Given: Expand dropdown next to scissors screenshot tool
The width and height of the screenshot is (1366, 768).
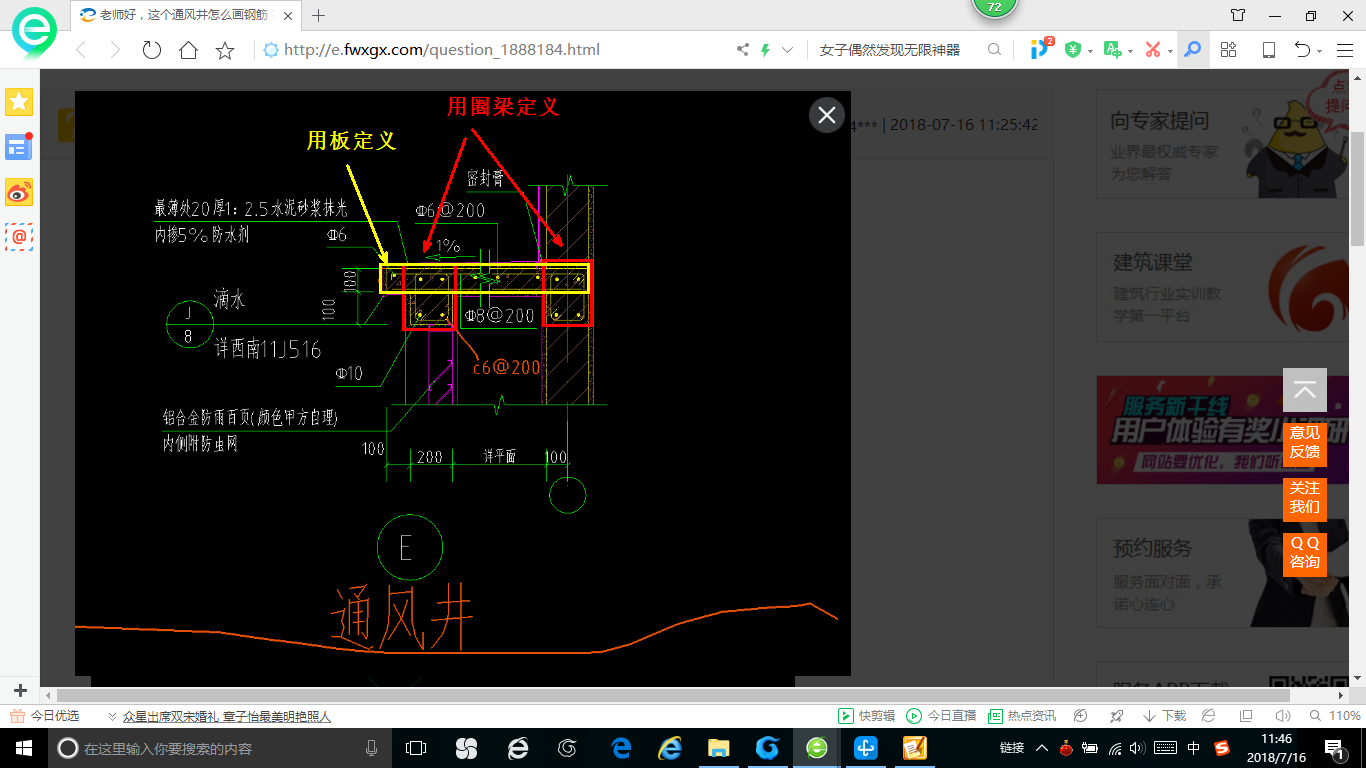Looking at the screenshot, I should [x=1170, y=51].
